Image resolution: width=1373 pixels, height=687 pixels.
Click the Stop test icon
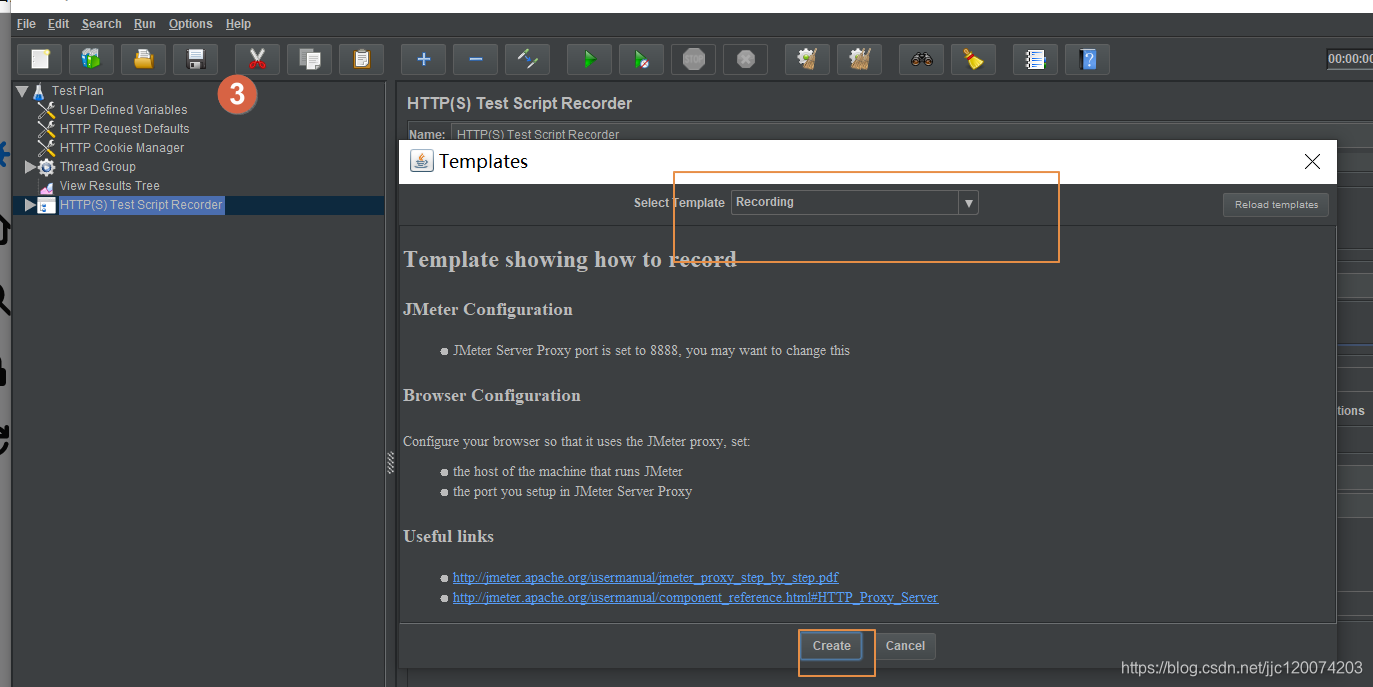(694, 60)
